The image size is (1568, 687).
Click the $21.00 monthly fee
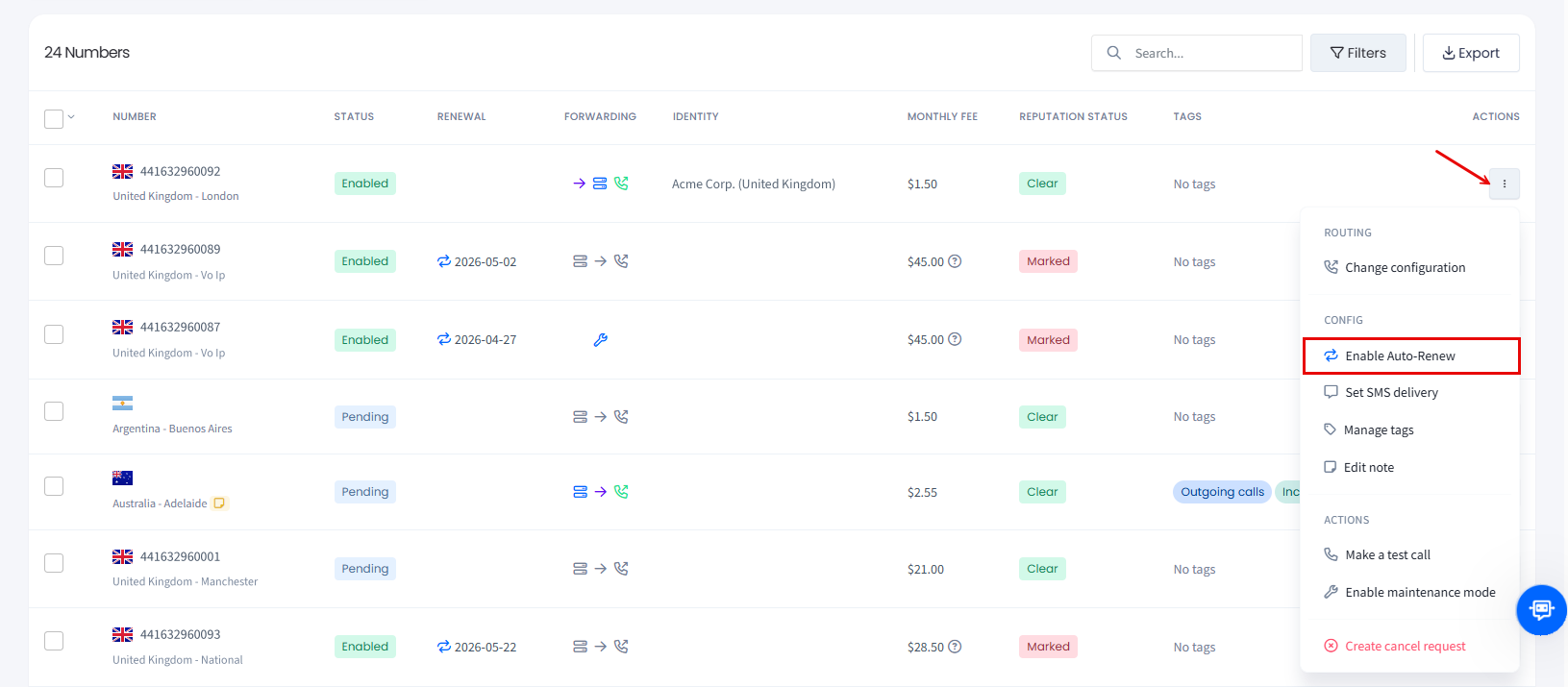tap(926, 569)
